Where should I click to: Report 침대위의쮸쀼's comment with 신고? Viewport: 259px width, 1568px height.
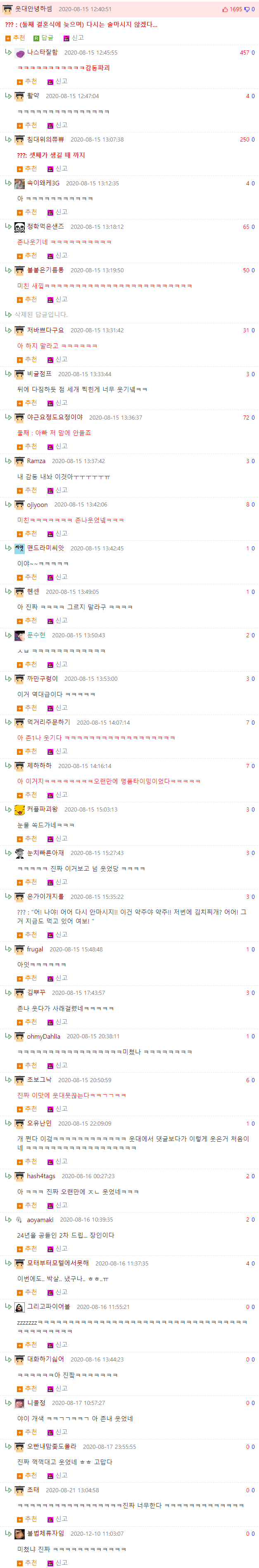[x=58, y=168]
